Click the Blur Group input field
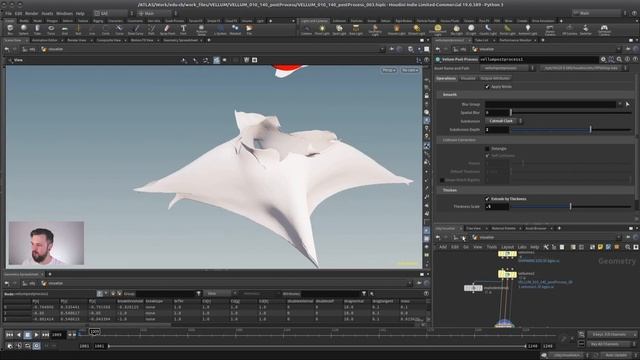Image resolution: width=640 pixels, height=360 pixels. 550,104
